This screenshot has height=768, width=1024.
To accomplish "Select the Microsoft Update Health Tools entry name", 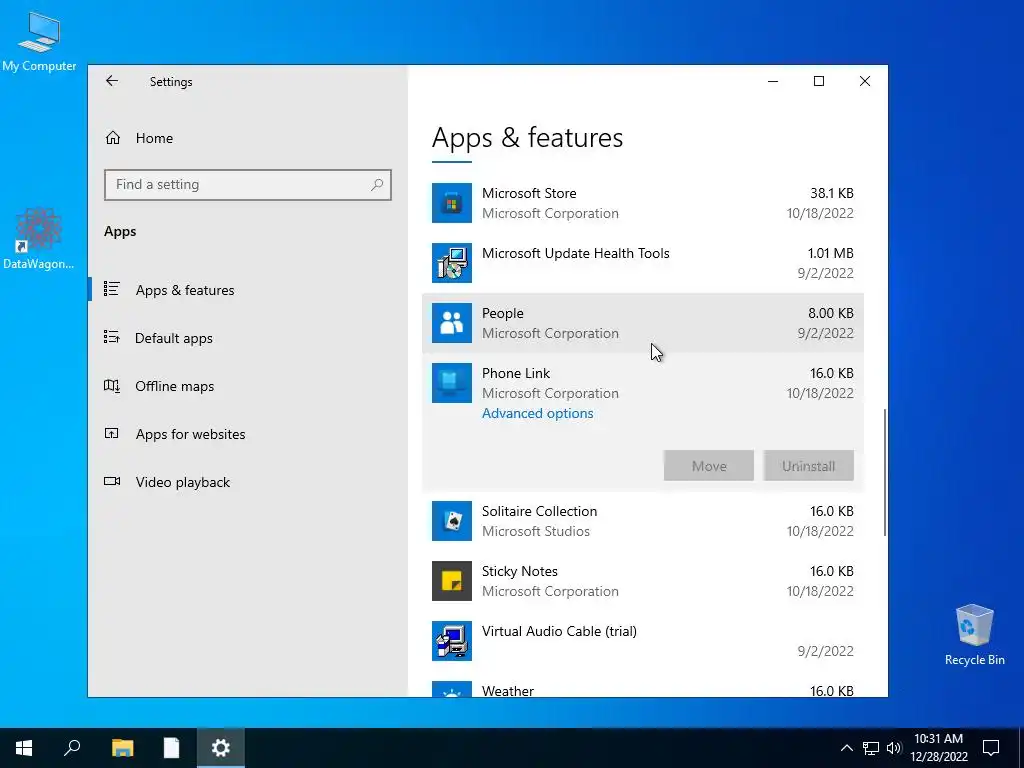I will point(575,253).
